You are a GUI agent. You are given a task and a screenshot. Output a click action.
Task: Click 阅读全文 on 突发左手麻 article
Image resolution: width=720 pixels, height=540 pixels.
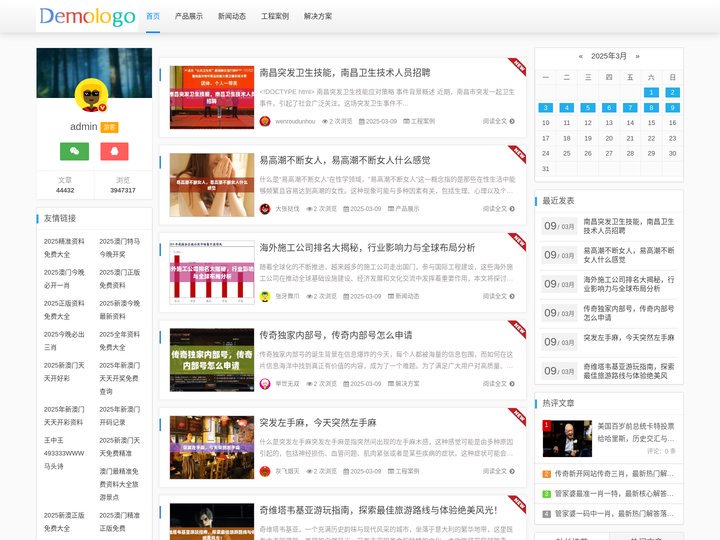499,471
